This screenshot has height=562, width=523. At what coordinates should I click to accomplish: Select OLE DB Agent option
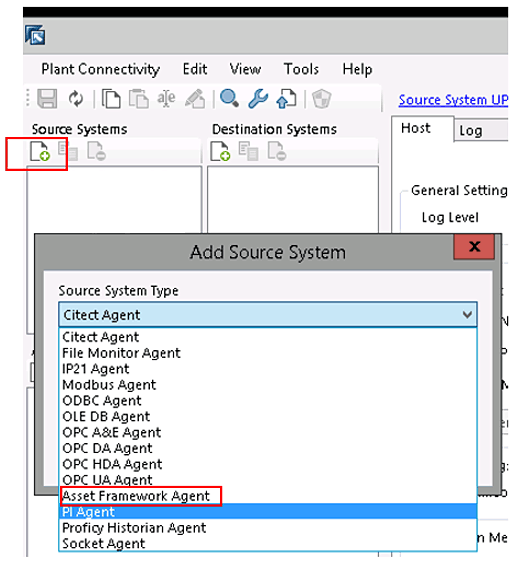268,416
